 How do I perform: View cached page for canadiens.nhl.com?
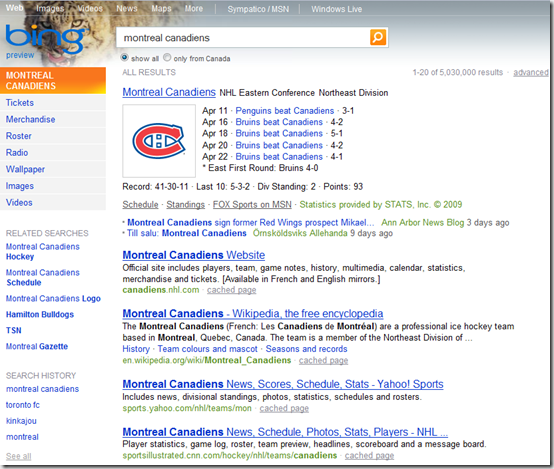click(231, 290)
